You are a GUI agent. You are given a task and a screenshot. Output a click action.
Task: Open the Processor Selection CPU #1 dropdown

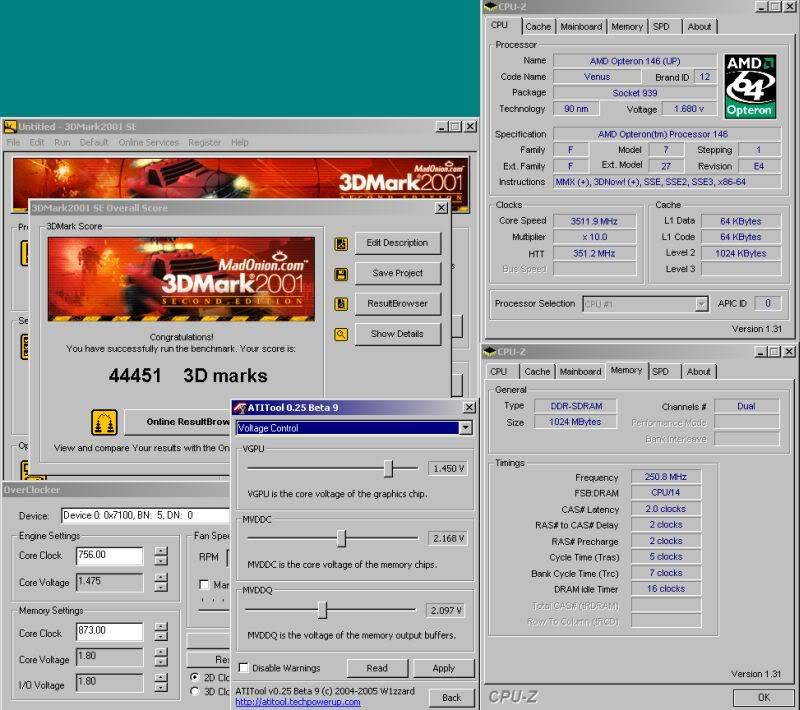[702, 304]
